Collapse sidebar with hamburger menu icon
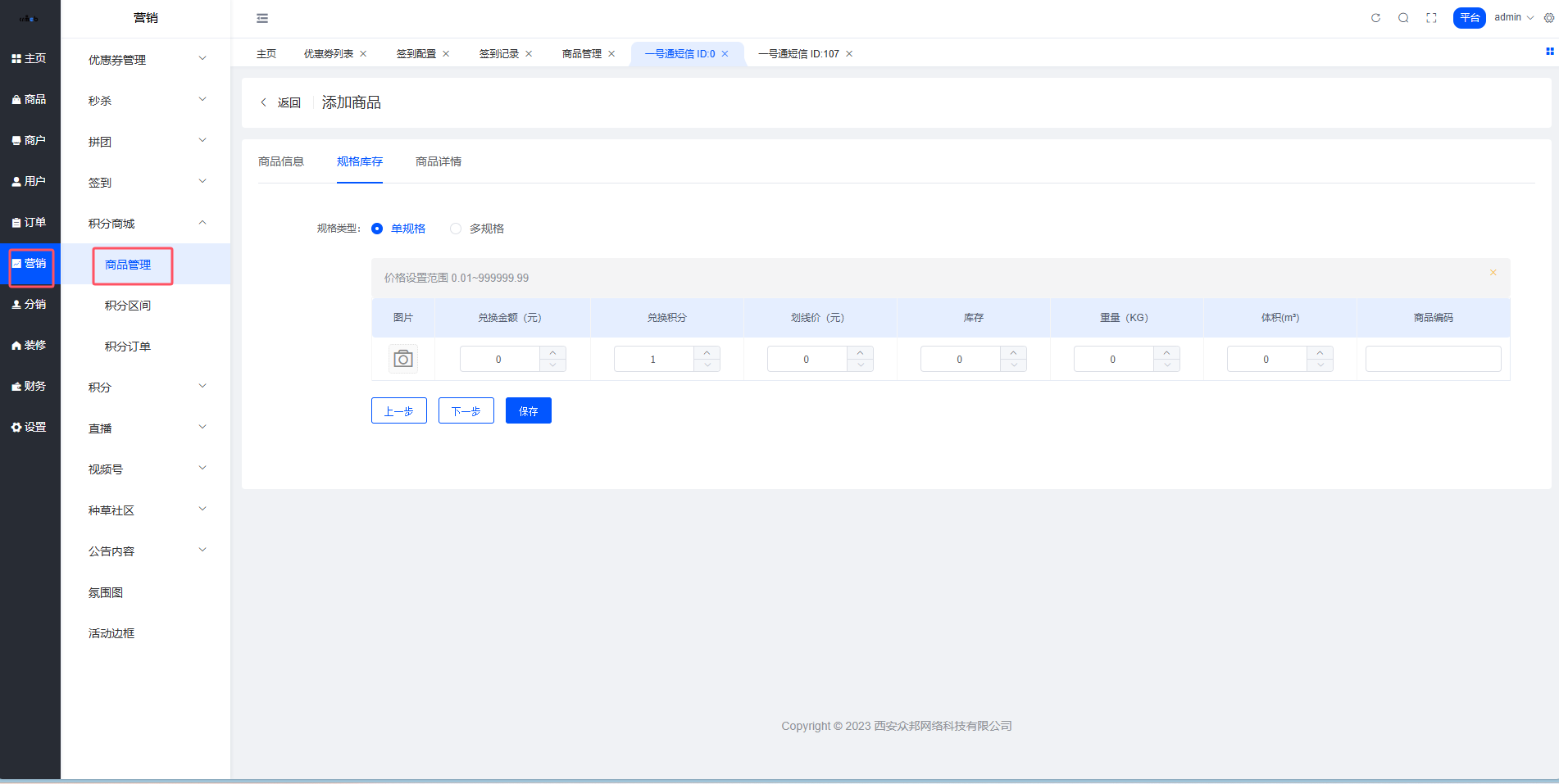 click(x=262, y=18)
